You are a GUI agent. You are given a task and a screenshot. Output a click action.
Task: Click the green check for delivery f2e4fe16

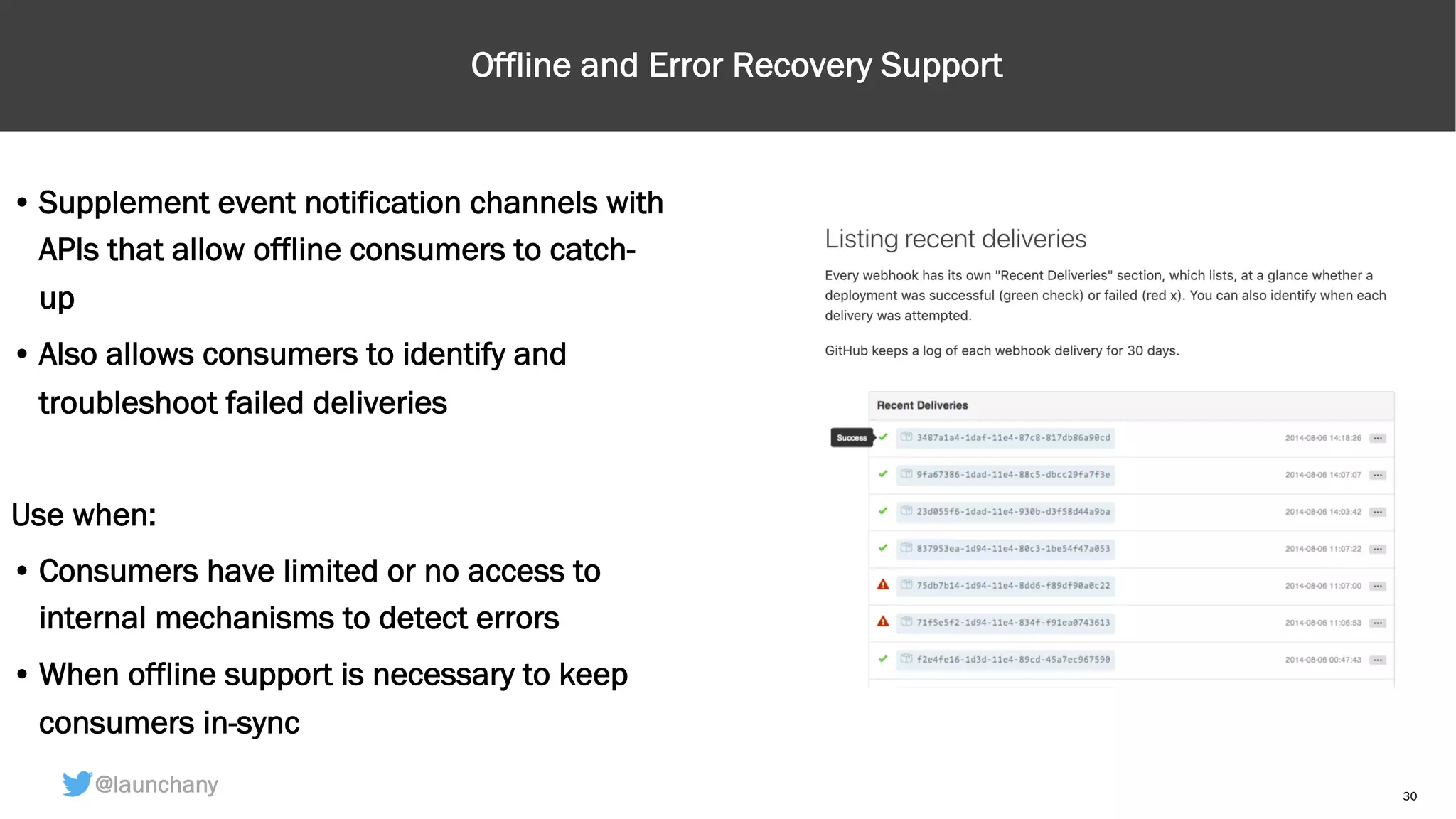[x=883, y=659]
